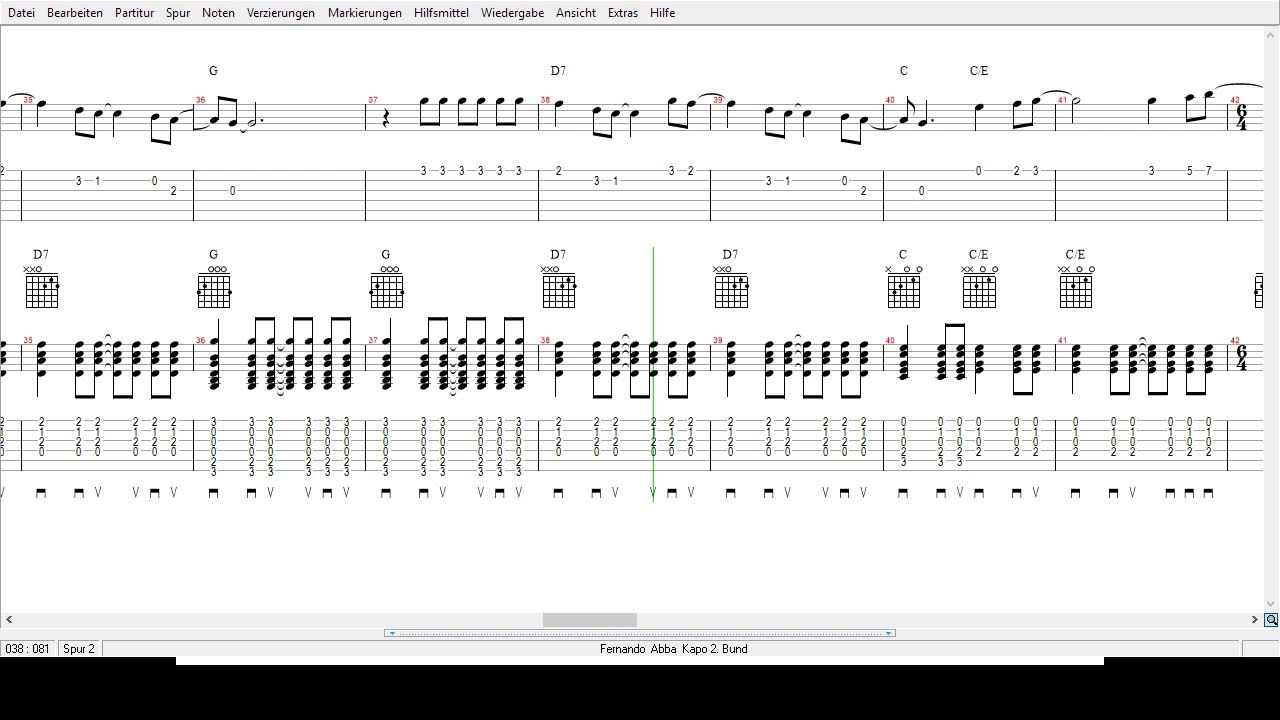Click the C/E chord label in the top staff
This screenshot has height=720, width=1280.
click(979, 71)
